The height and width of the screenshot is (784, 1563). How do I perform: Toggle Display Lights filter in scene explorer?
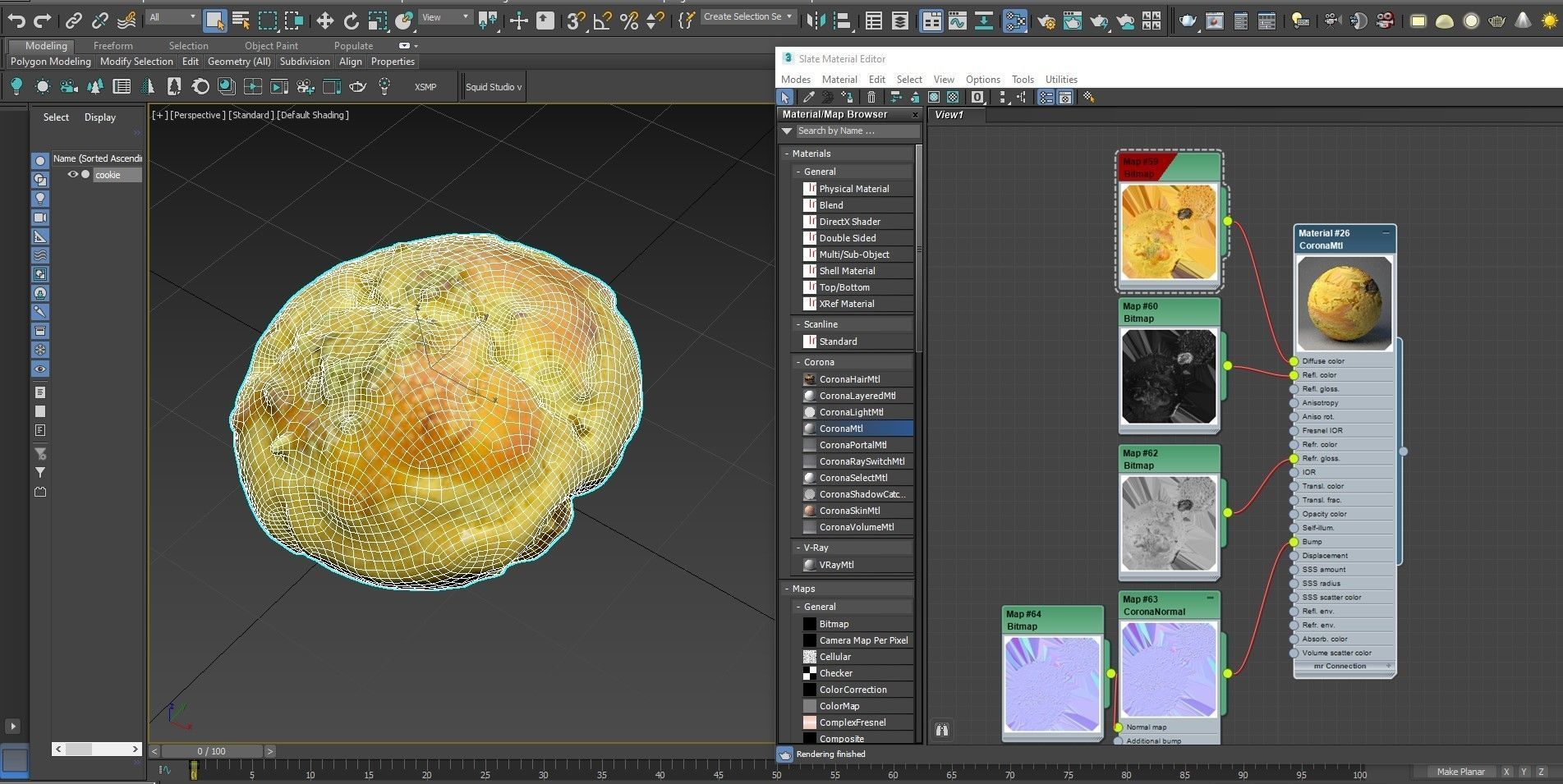pos(39,199)
